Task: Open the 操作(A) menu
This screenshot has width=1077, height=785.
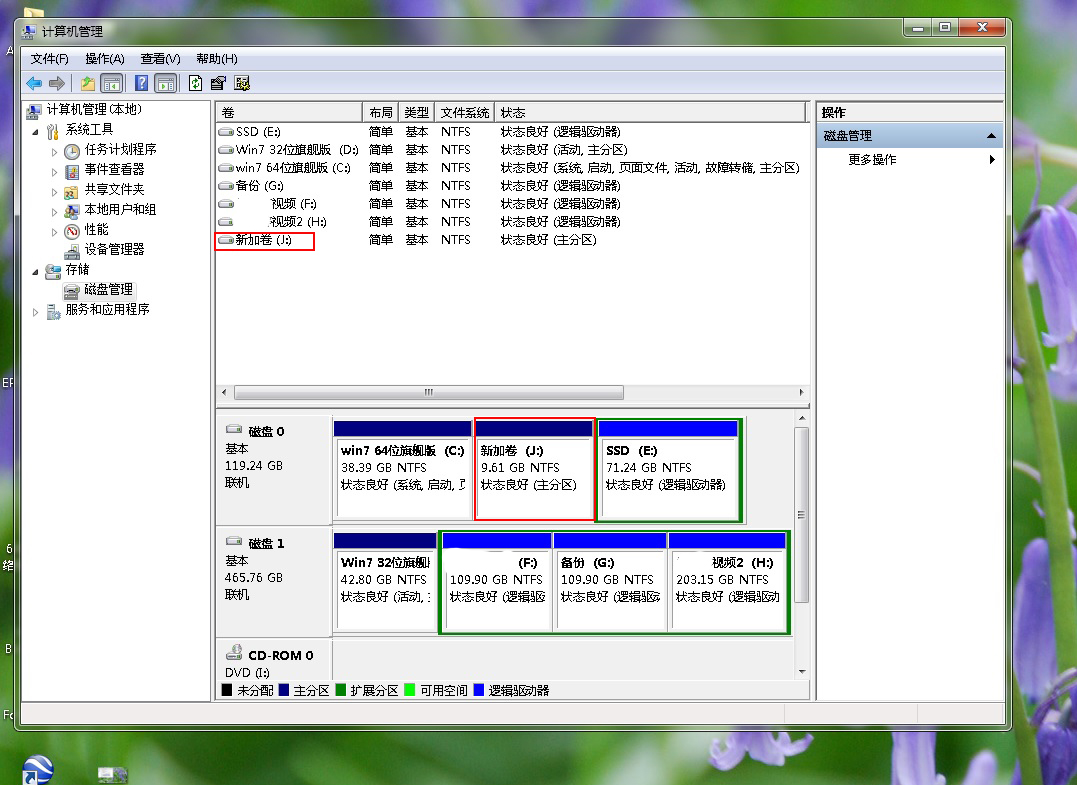Action: (x=105, y=58)
